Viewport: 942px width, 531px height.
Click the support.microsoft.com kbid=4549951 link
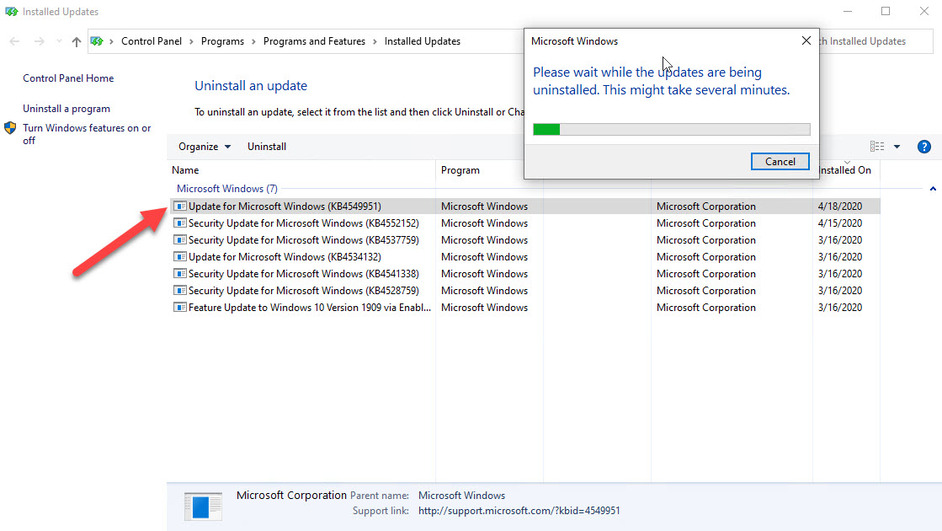click(519, 511)
